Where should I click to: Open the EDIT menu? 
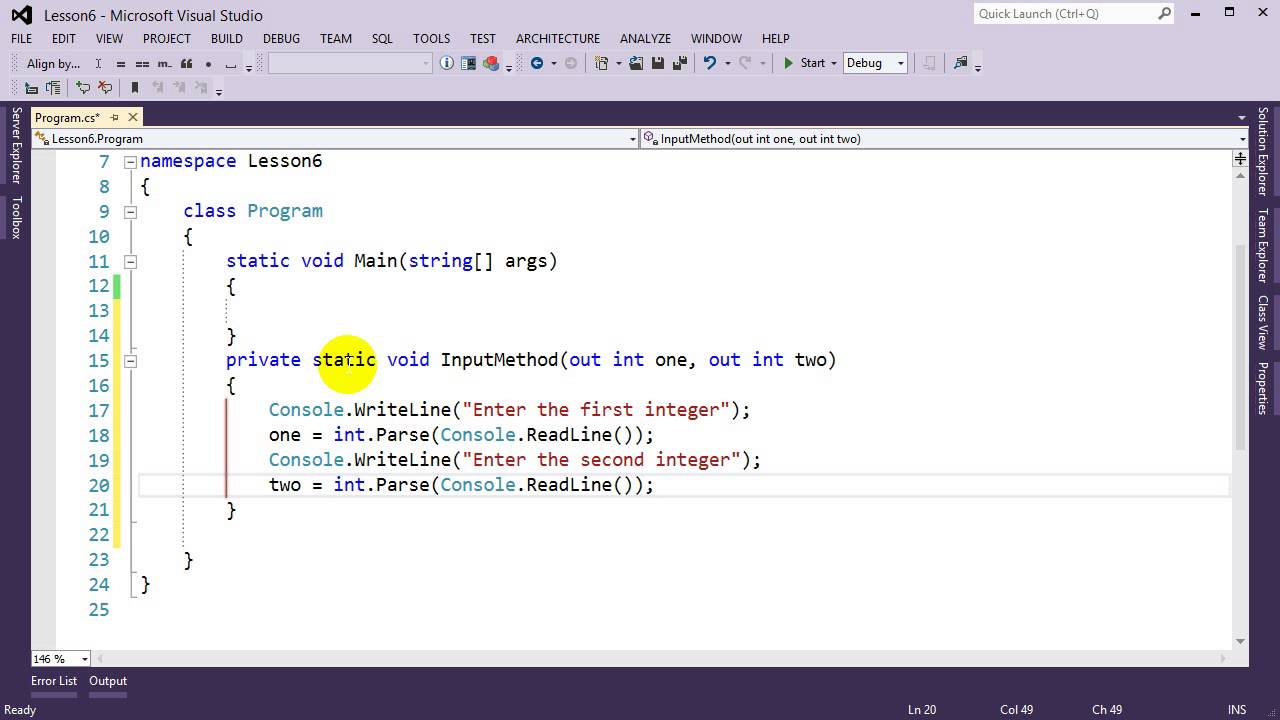64,38
